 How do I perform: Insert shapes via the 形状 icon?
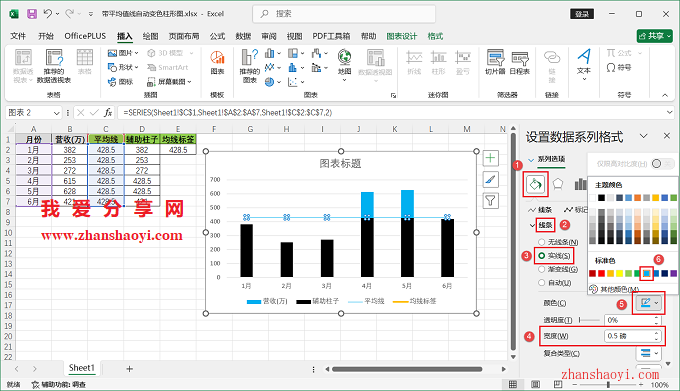pyautogui.click(x=123, y=67)
